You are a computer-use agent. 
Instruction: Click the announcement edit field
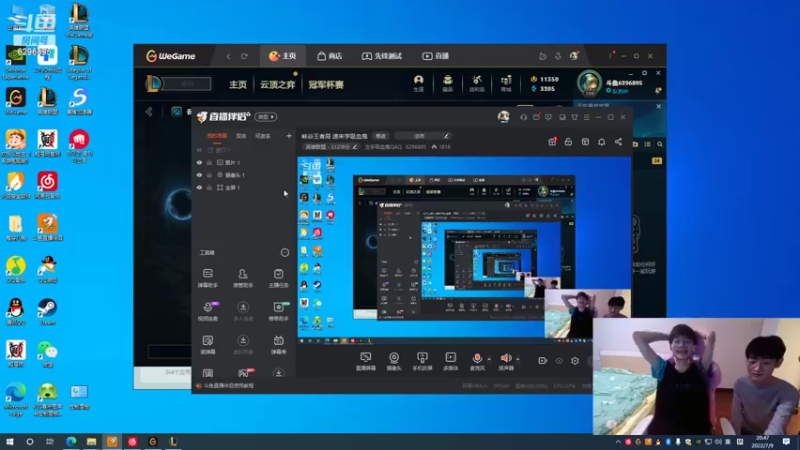pos(422,136)
